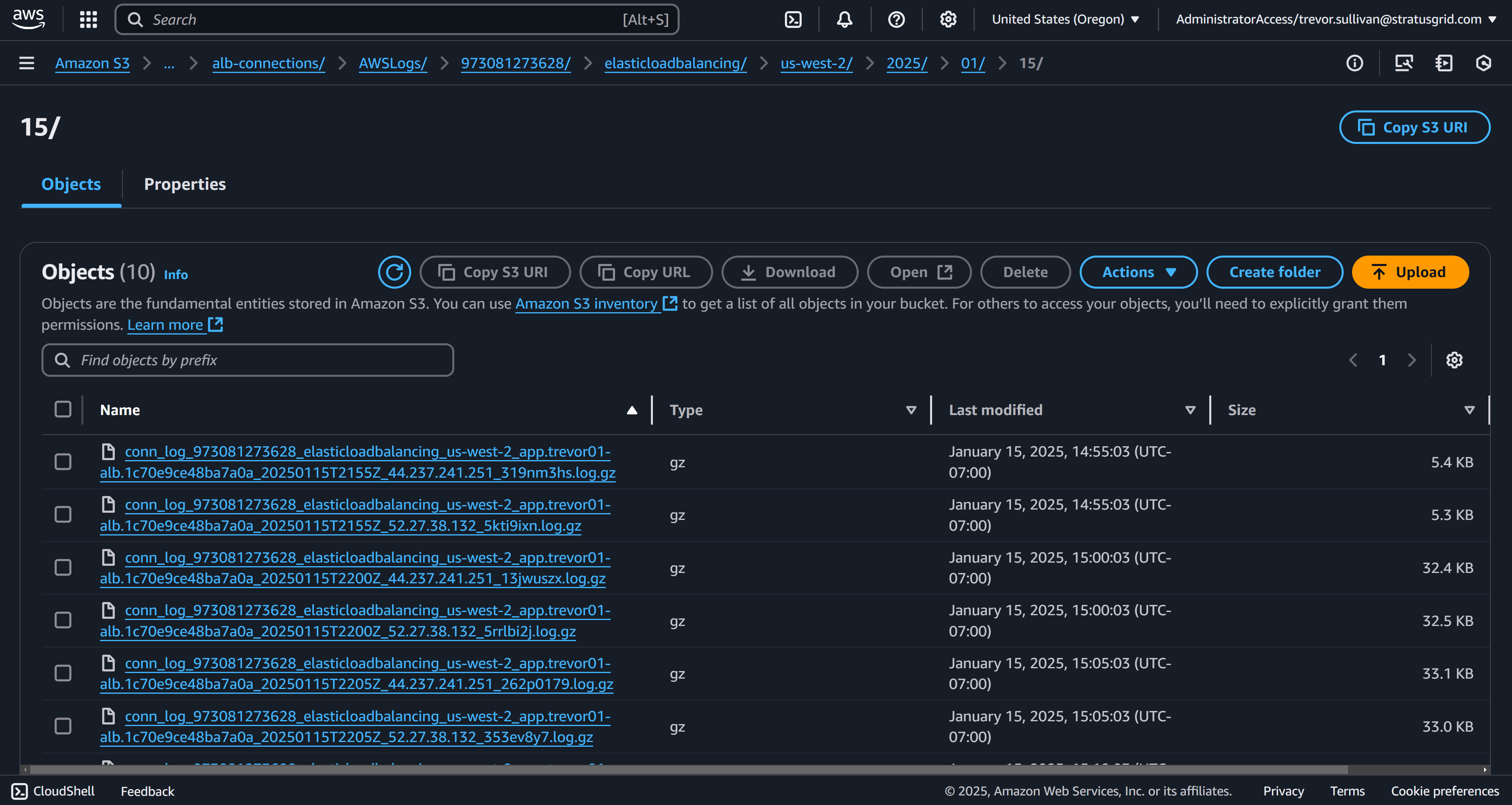Go to AWSLogs/ breadcrumb
Screen dimensions: 1512x805
[x=393, y=63]
